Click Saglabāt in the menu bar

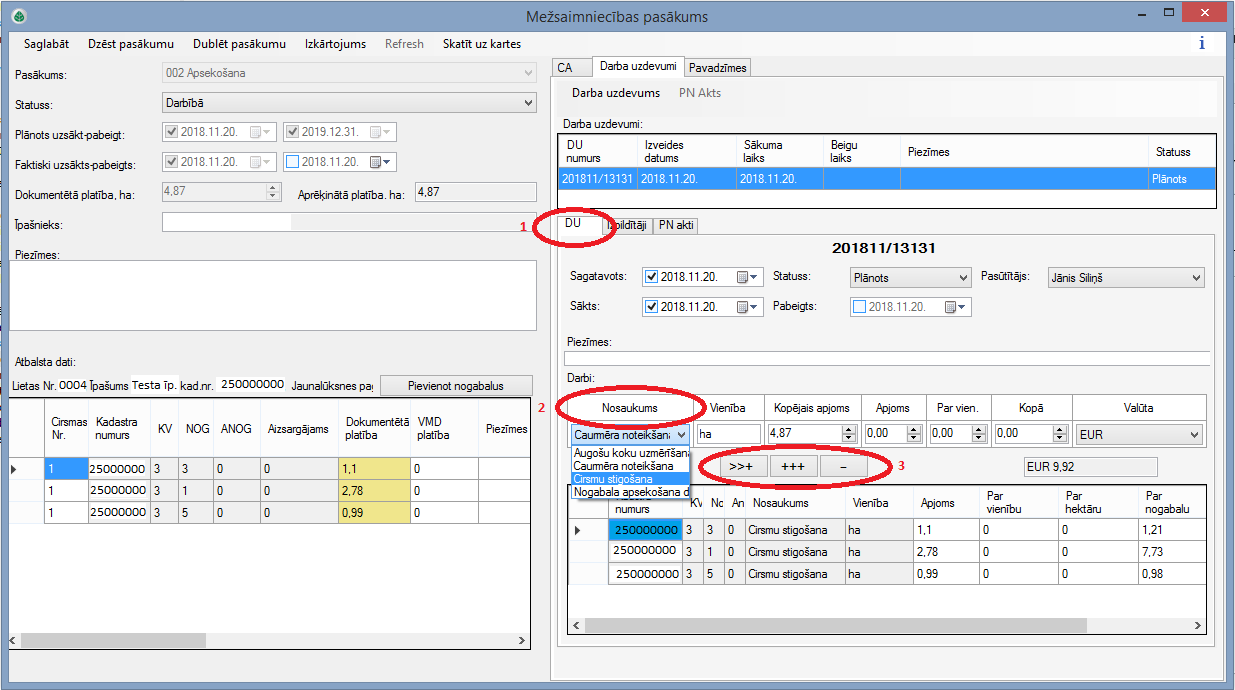pos(47,44)
